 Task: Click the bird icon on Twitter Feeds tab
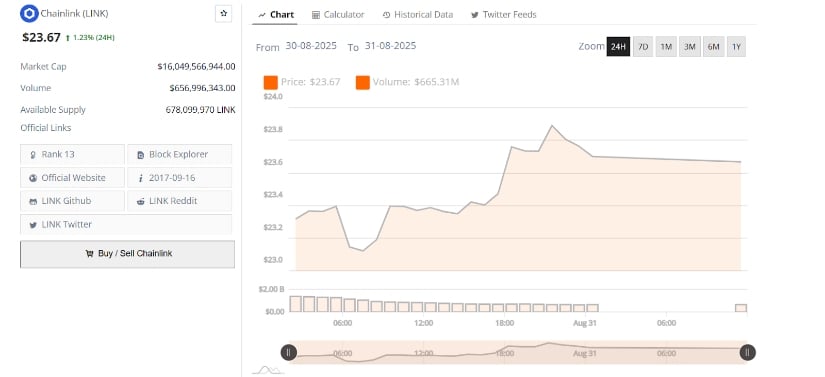(475, 15)
